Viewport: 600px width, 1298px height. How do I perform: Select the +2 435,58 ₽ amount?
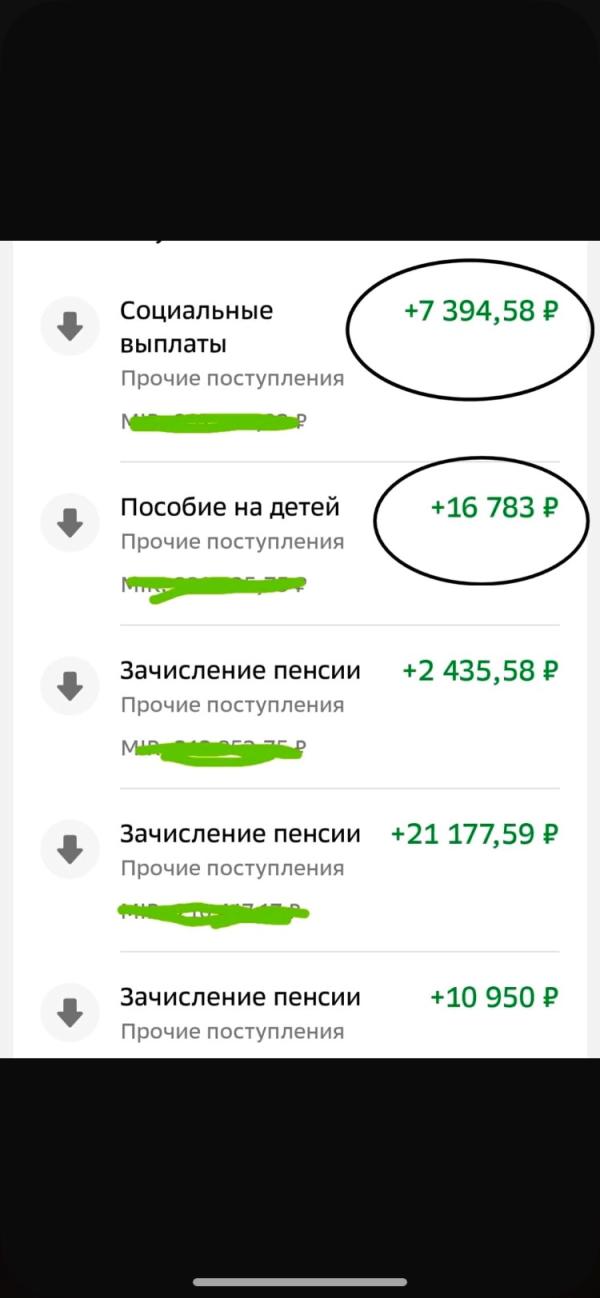[479, 671]
